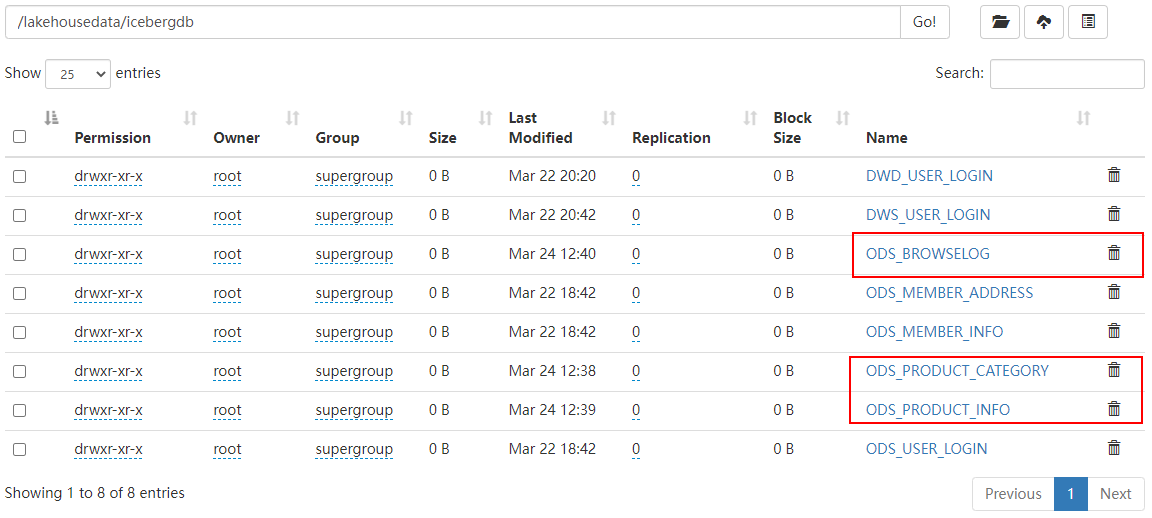Click Next in the pagination
1152x518 pixels.
[x=1115, y=493]
